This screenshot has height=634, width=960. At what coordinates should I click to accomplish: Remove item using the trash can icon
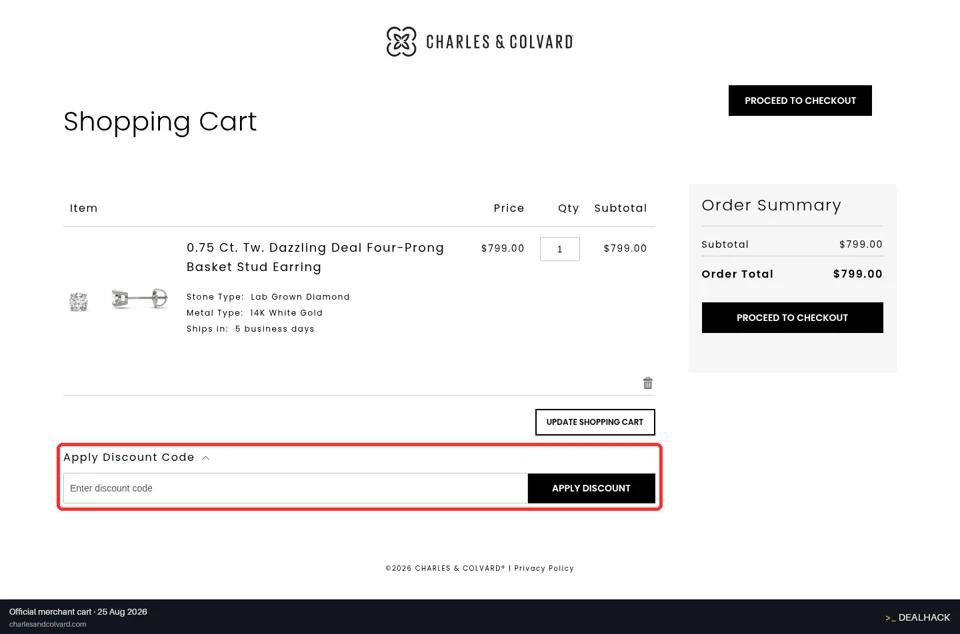point(648,383)
